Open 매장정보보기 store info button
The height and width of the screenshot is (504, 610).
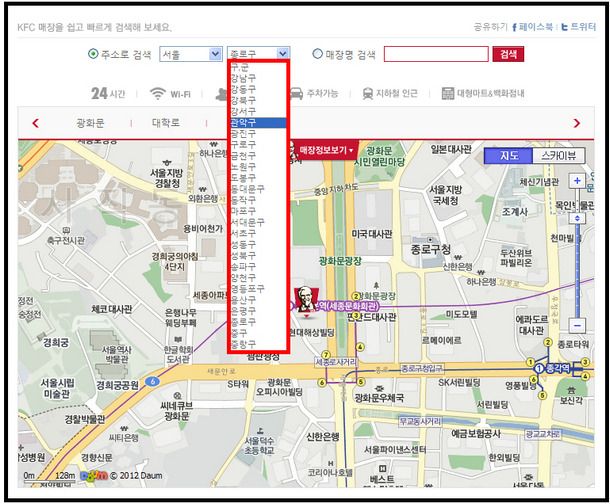[326, 150]
